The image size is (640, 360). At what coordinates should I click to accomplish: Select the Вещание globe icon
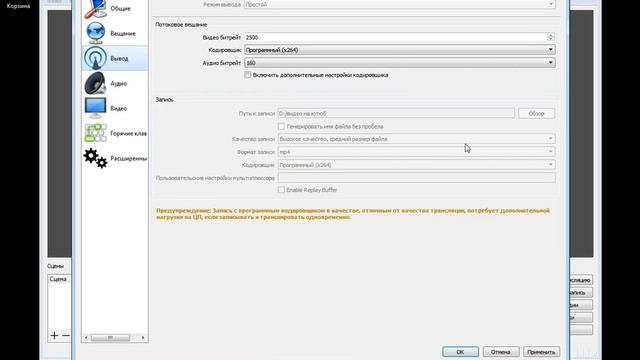click(96, 33)
